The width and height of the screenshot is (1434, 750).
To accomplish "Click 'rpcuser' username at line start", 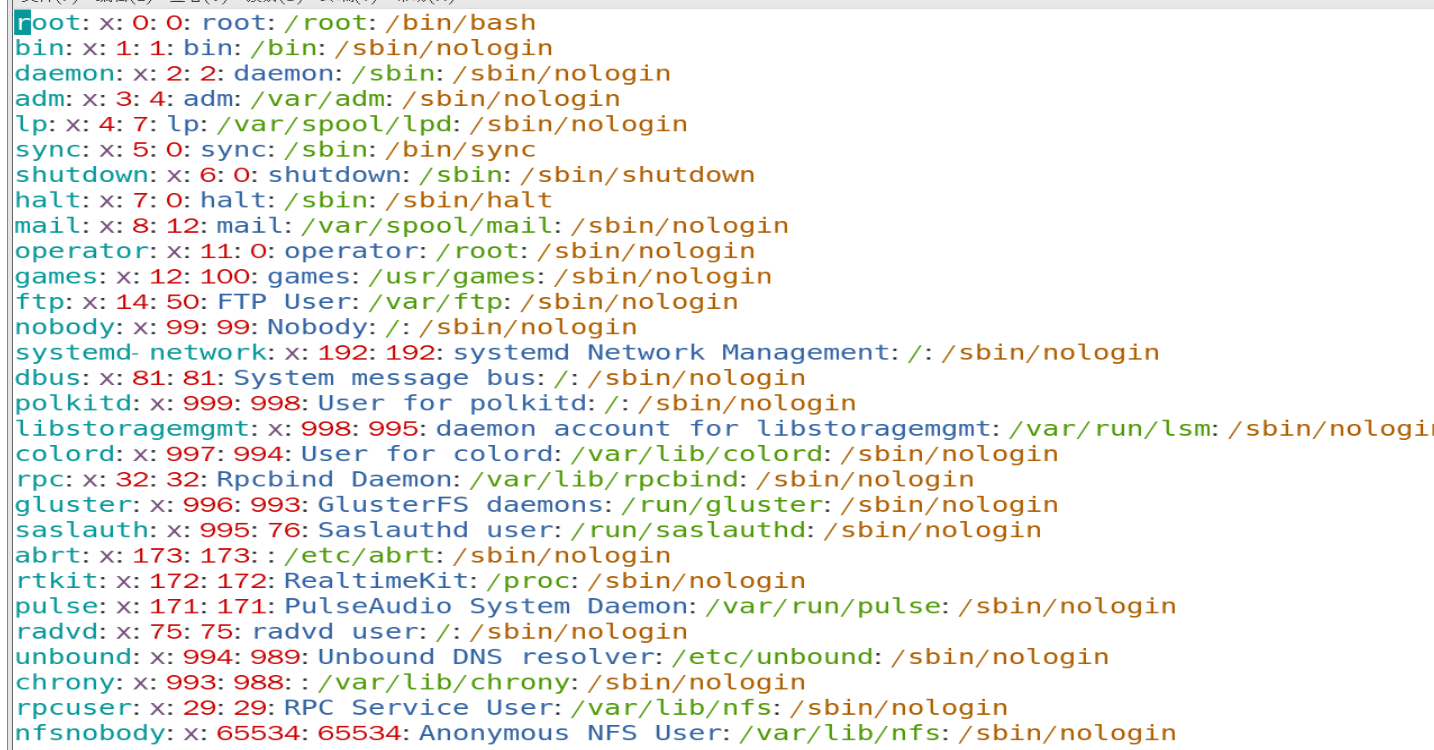I will (74, 708).
